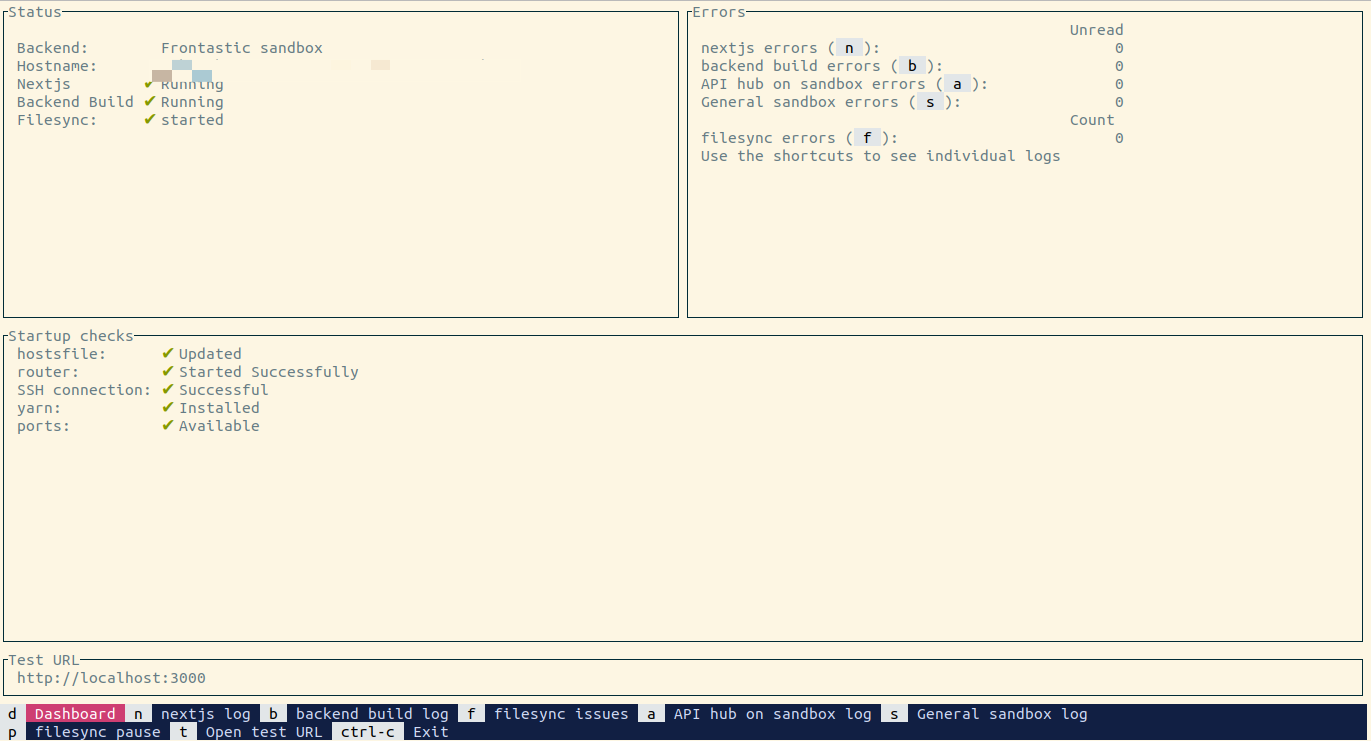Click the 'f' key beside filesync errors
Viewport: 1371px width, 741px height.
(x=867, y=138)
